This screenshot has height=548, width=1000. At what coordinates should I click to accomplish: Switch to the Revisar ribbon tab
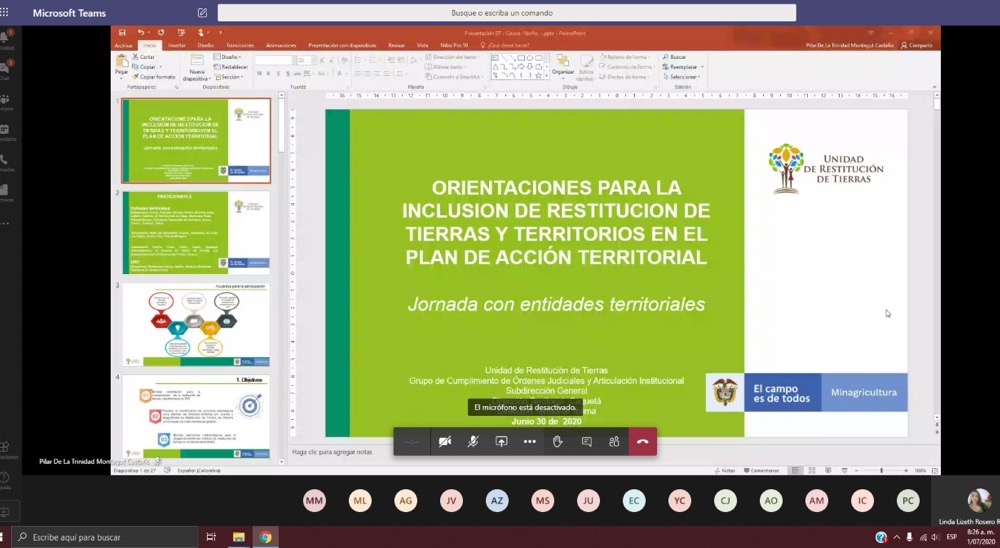pyautogui.click(x=396, y=45)
